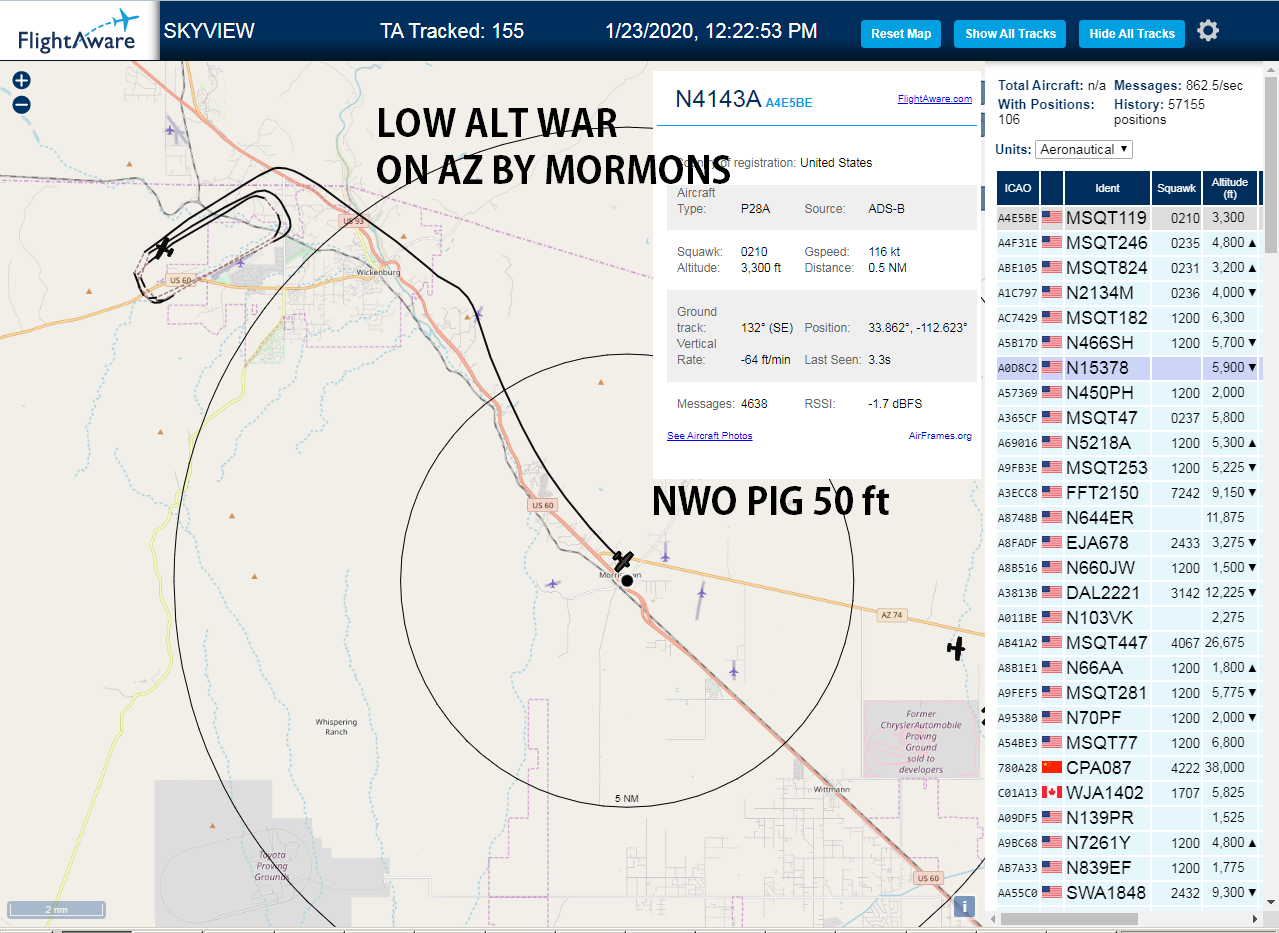Click Reset Map button

point(901,34)
